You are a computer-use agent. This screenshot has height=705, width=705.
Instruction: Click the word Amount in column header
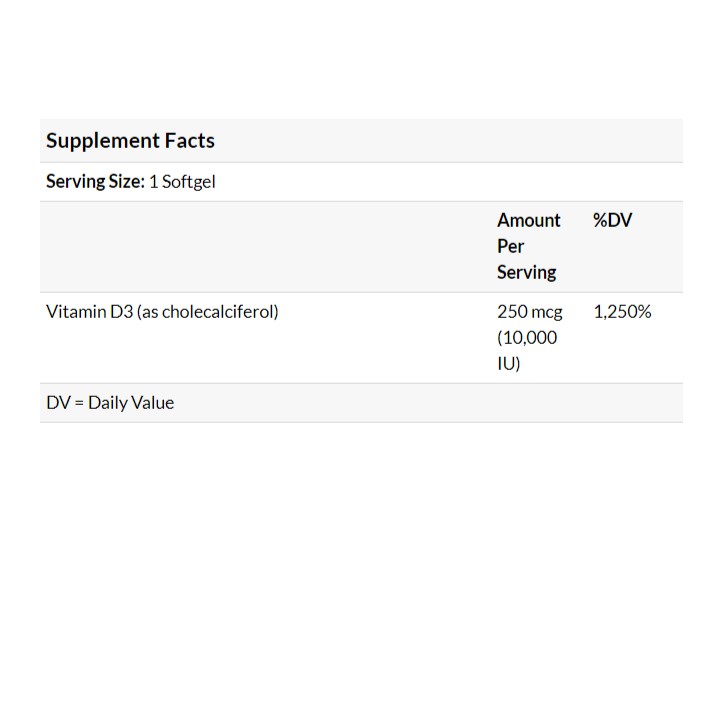tap(528, 220)
